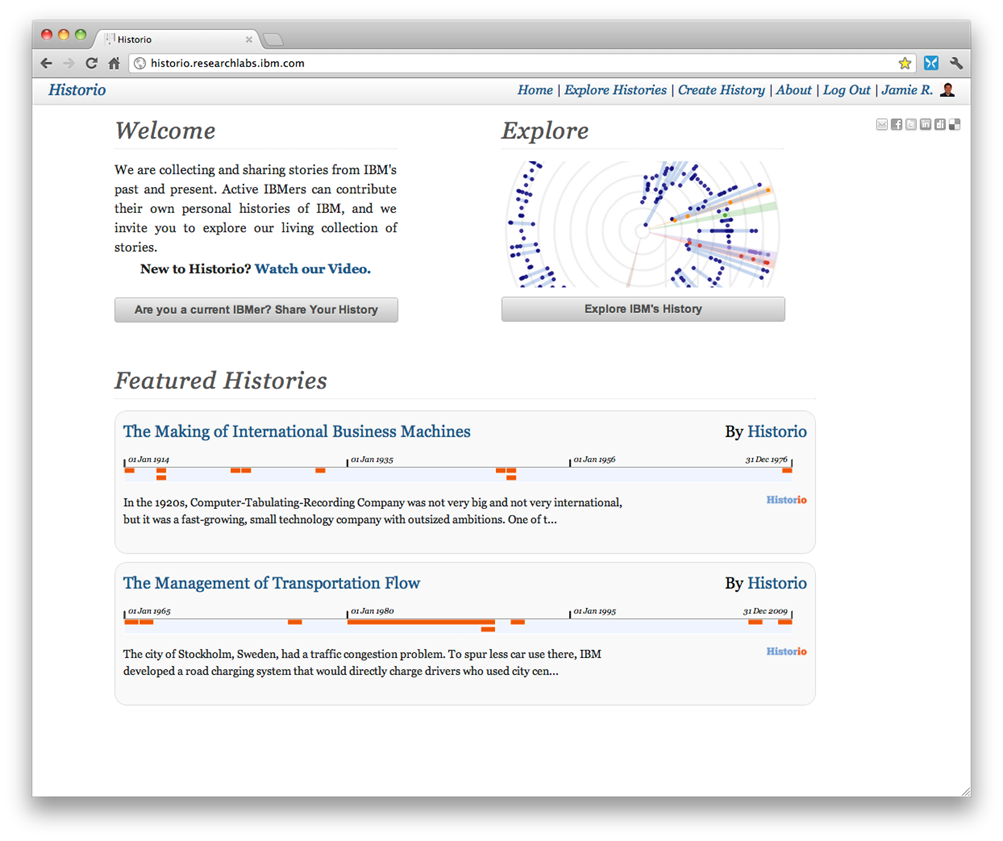Open Jamie R. profile link
1003x841 pixels.
(907, 90)
